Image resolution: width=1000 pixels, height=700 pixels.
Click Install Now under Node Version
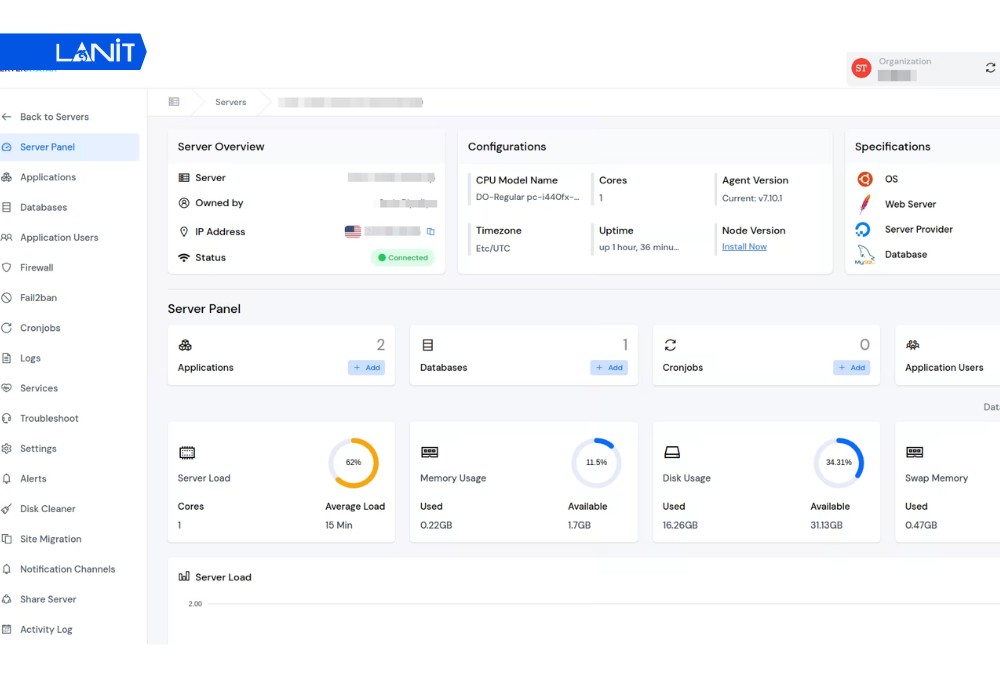(744, 247)
